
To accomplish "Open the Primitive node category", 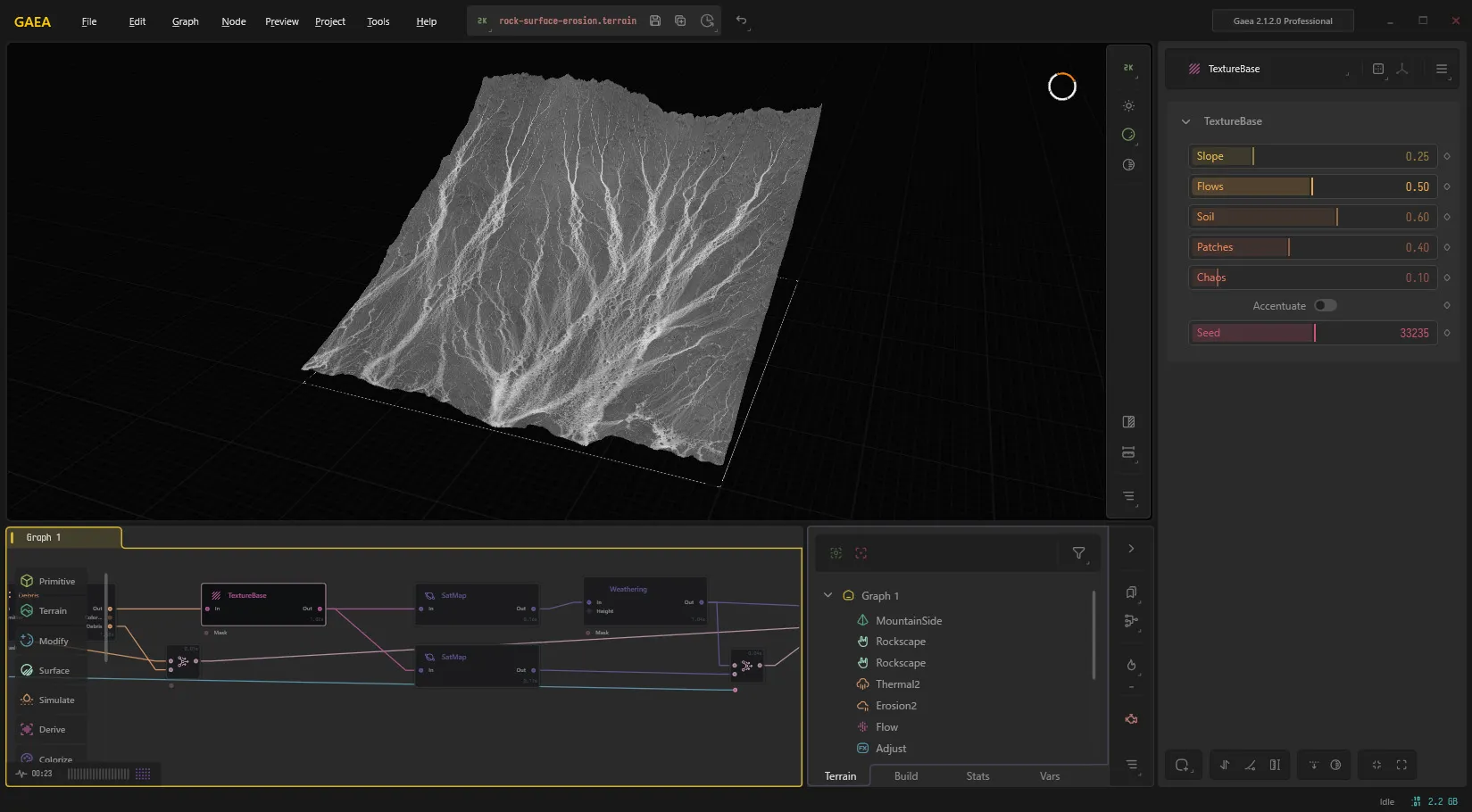I will pyautogui.click(x=48, y=581).
